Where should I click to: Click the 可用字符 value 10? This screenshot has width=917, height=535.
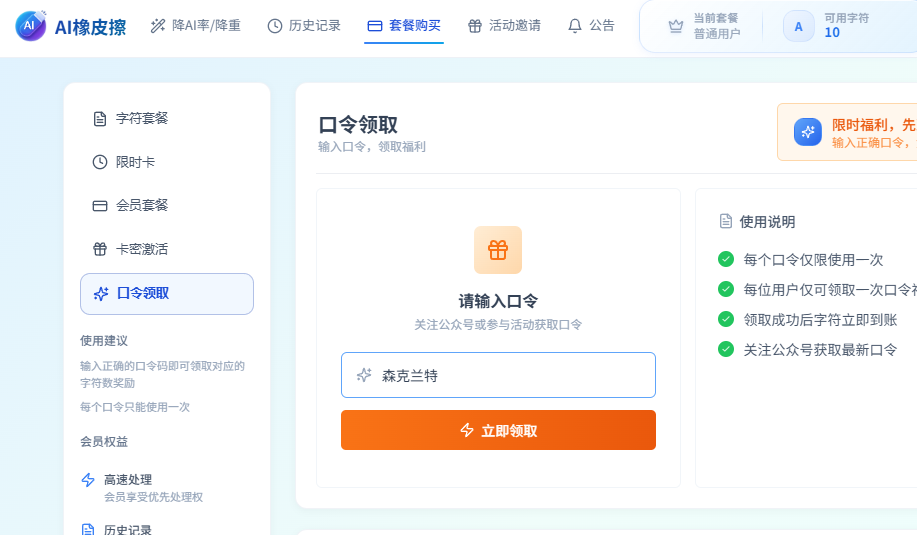pos(832,33)
